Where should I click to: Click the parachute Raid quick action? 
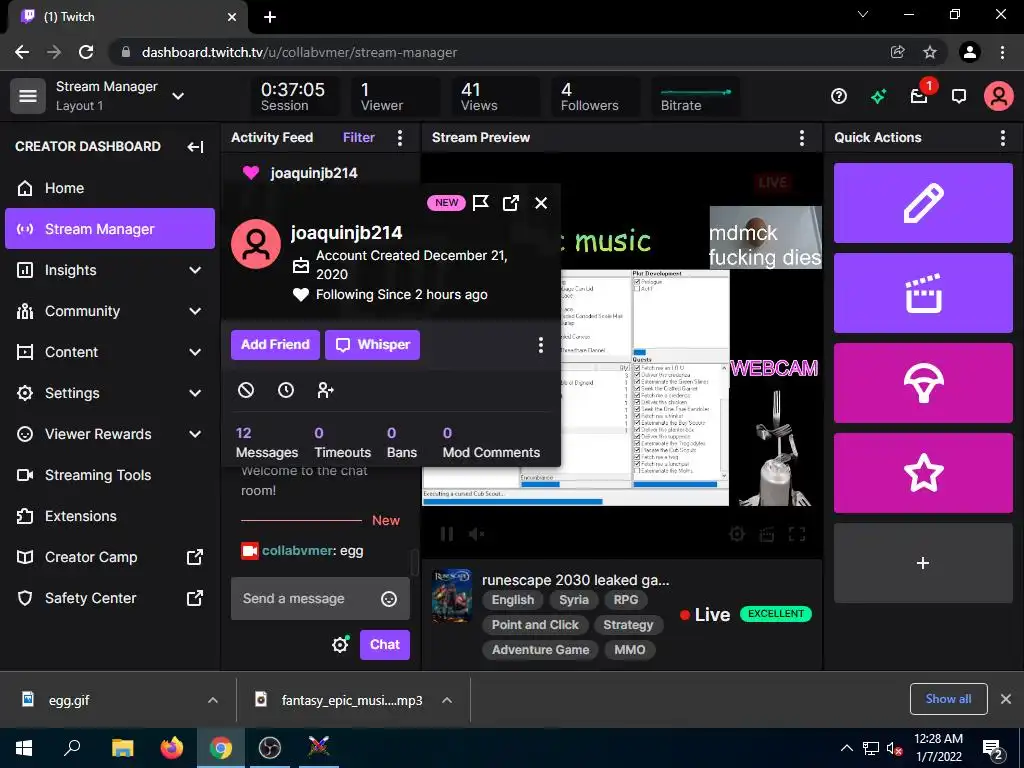coord(923,383)
